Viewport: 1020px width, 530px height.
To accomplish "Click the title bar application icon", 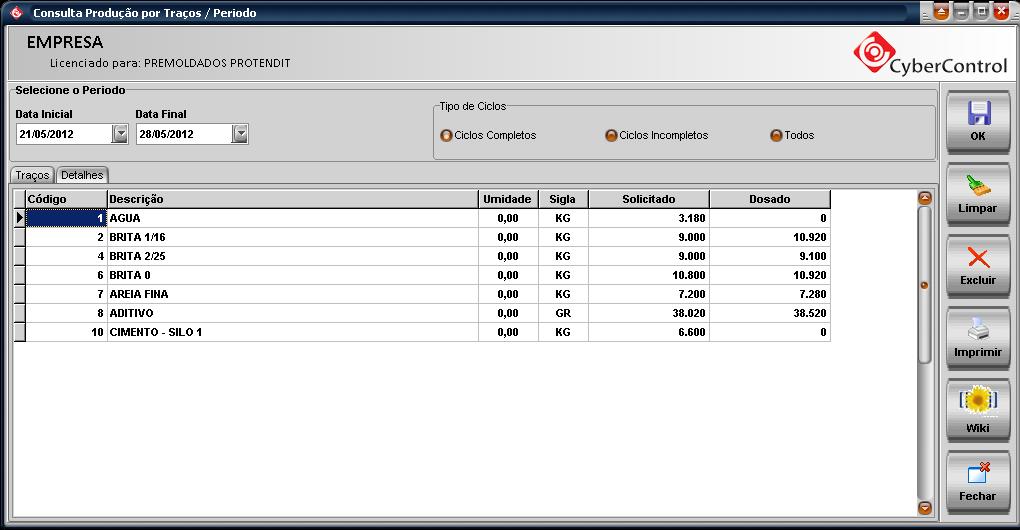I will 16,13.
